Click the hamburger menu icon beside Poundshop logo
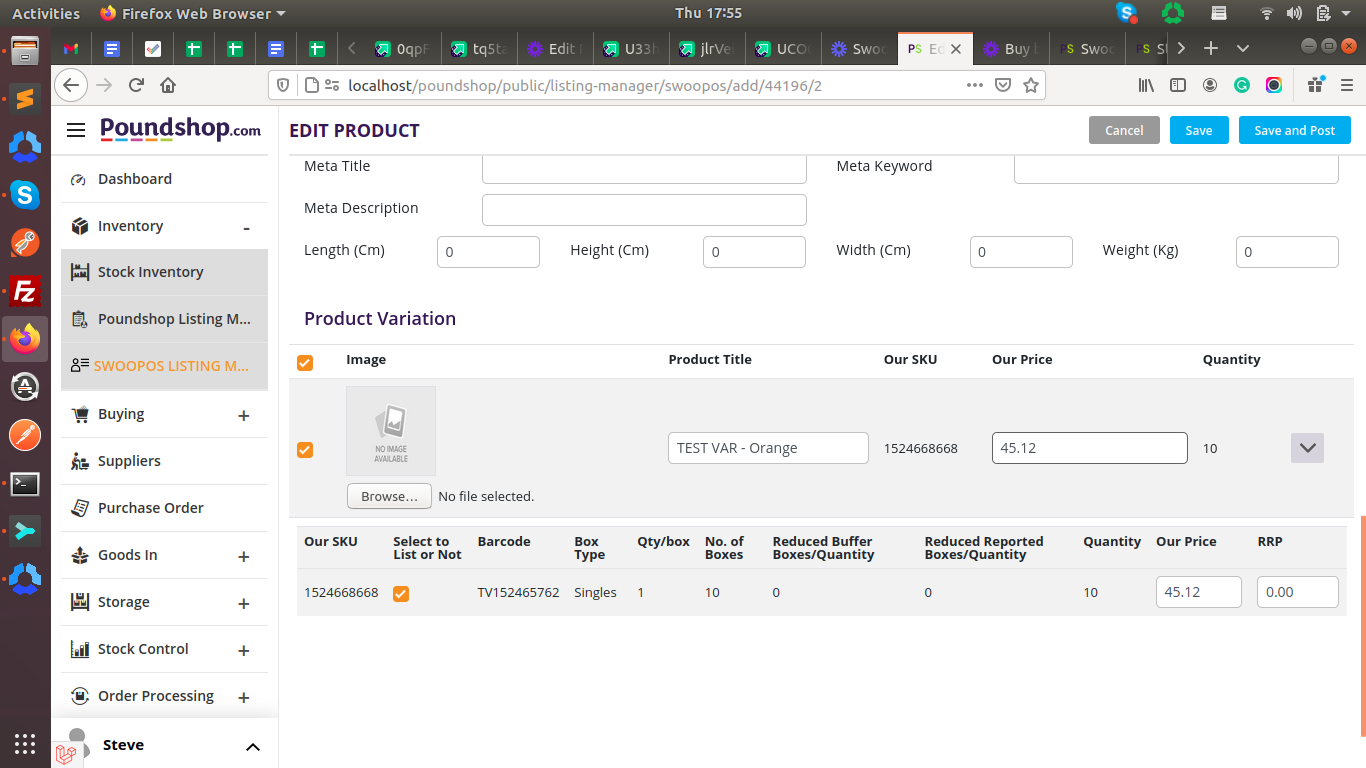 coord(76,130)
